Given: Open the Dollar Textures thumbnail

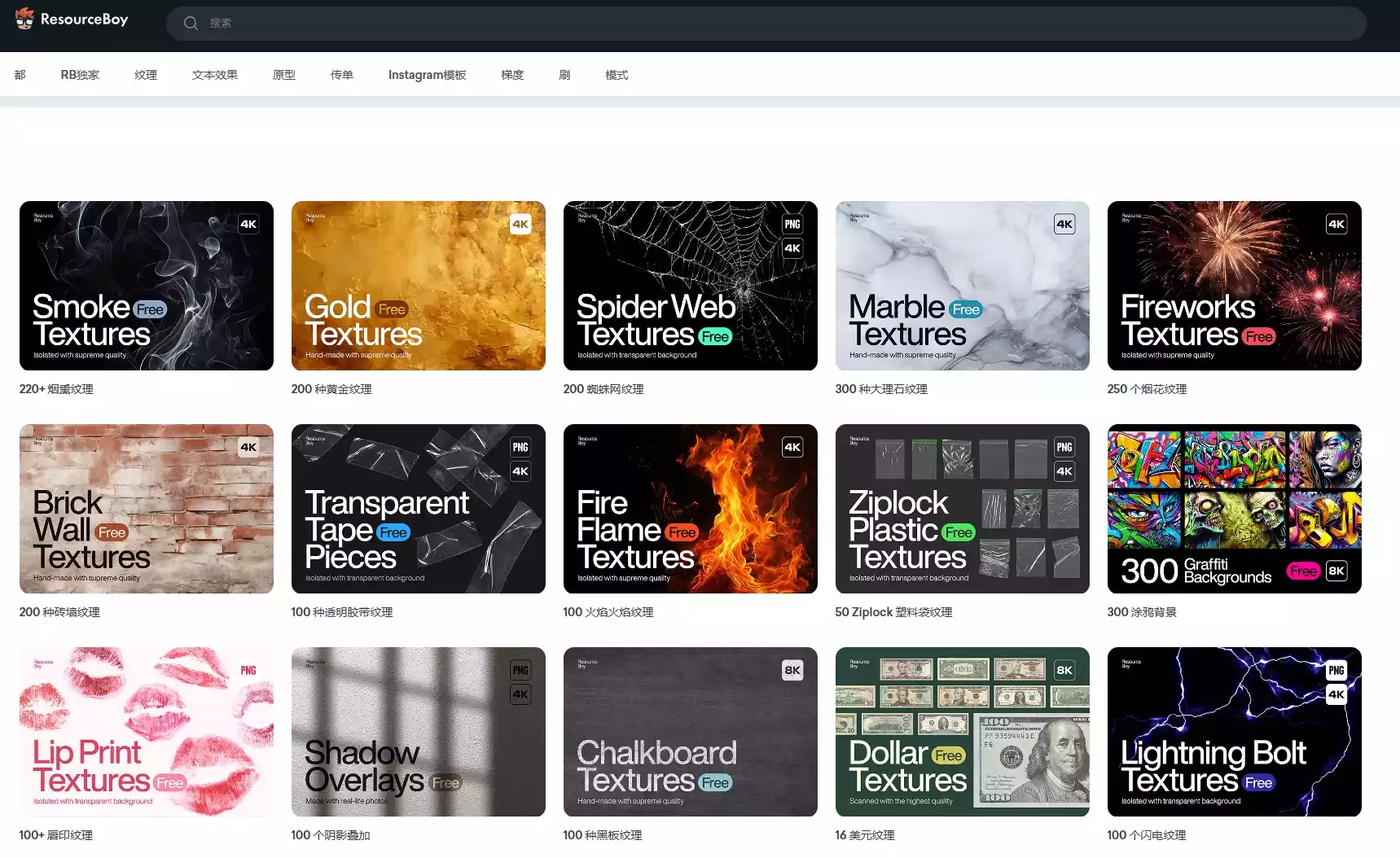Looking at the screenshot, I should (x=963, y=732).
